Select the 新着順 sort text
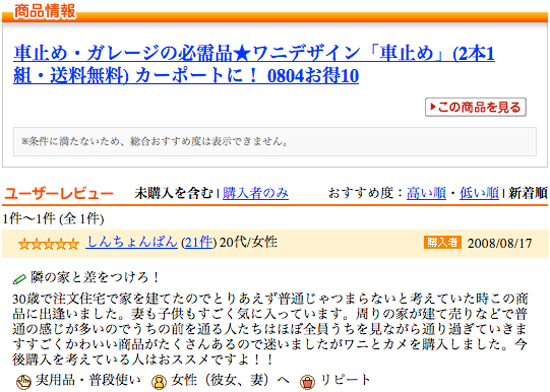Viewport: 550px width, 392px height. (x=528, y=193)
